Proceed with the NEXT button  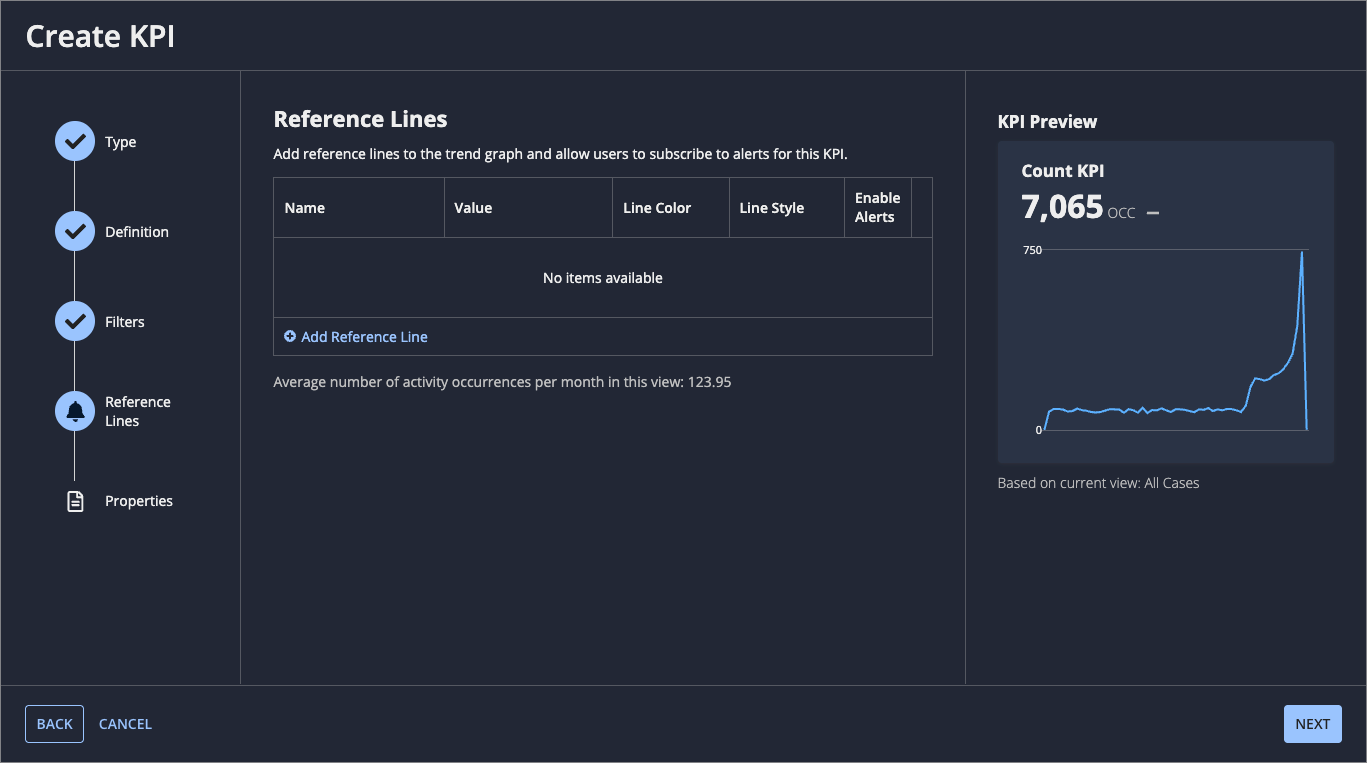pos(1312,724)
